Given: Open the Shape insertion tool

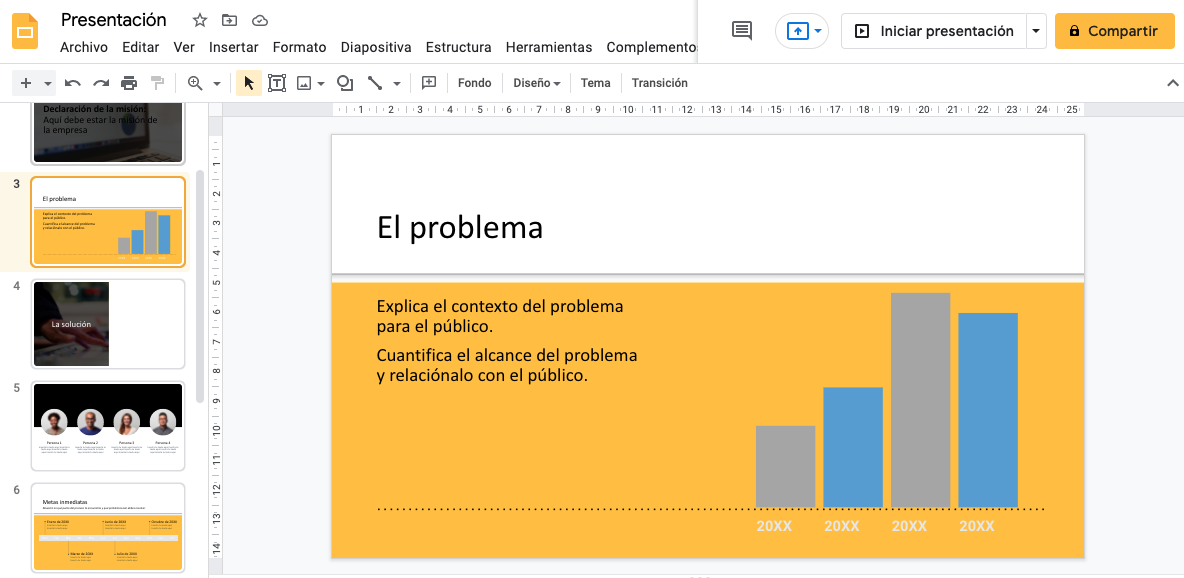Looking at the screenshot, I should click(x=344, y=83).
